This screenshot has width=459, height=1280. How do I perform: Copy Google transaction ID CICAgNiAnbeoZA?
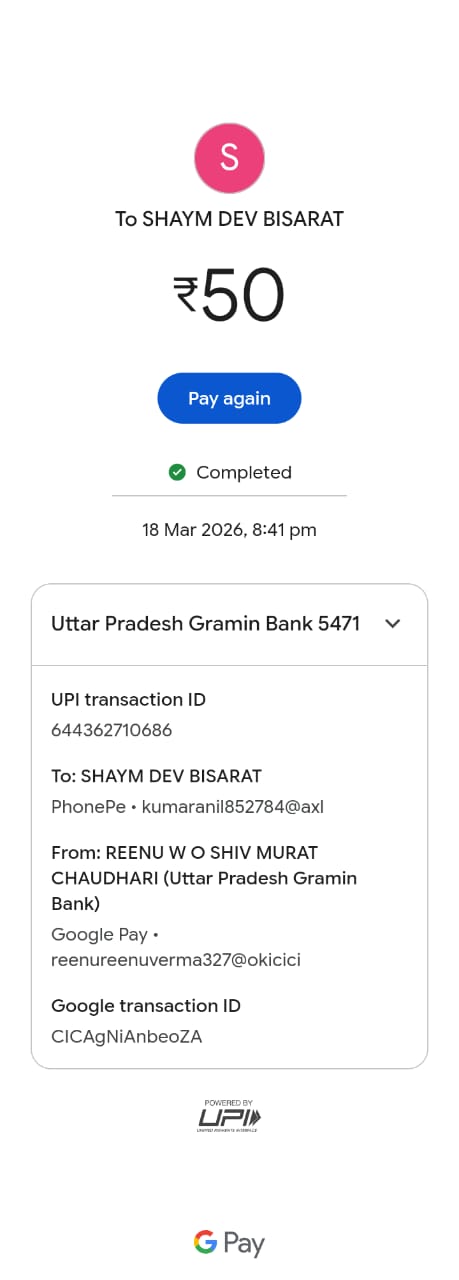click(x=127, y=1037)
